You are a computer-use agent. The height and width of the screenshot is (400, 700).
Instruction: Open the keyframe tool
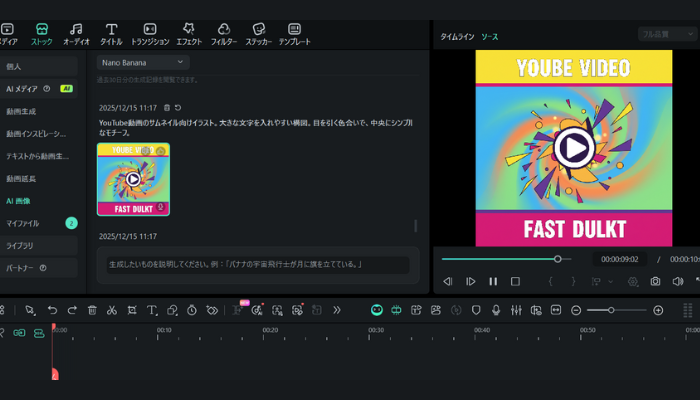click(x=212, y=310)
